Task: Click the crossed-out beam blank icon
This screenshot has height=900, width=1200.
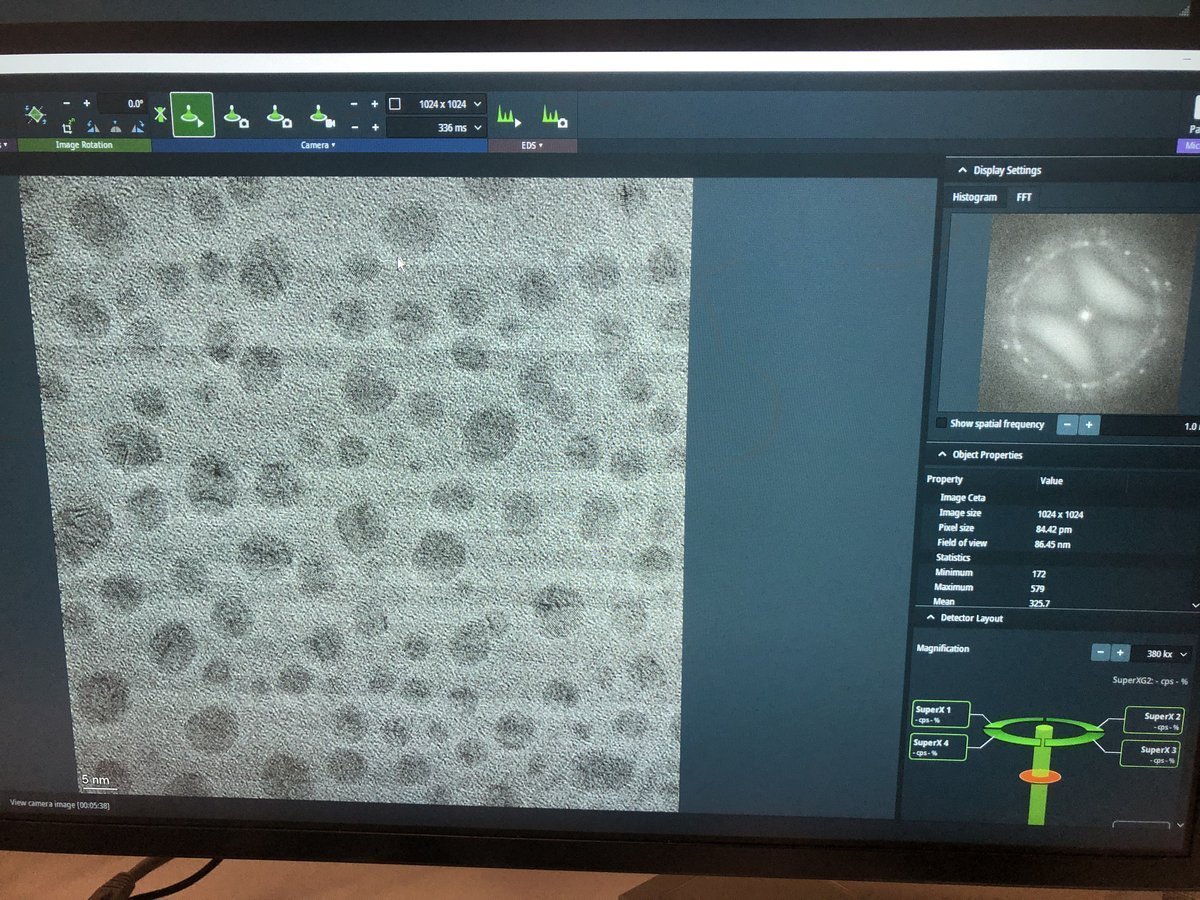Action: [x=160, y=117]
